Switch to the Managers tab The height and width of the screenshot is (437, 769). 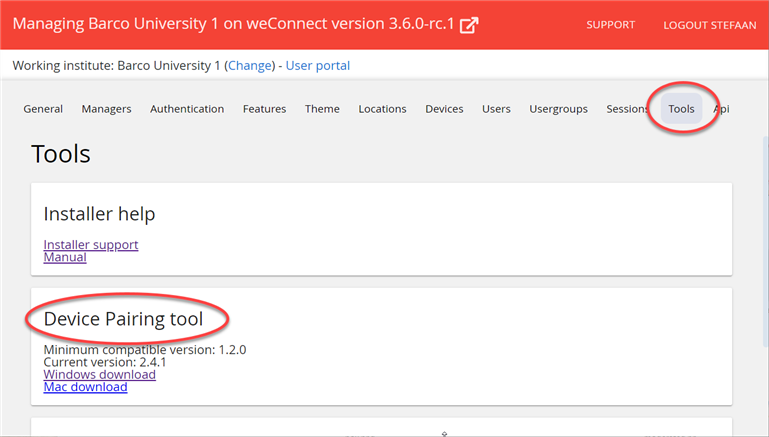(106, 109)
